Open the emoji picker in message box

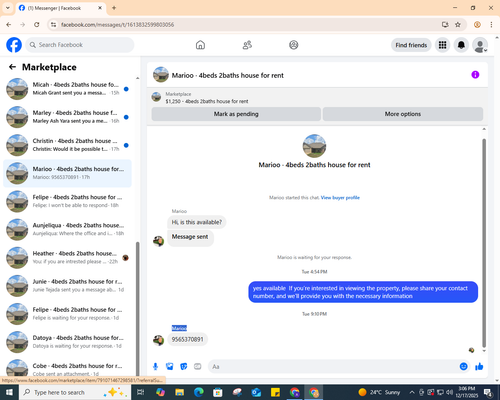[463, 367]
